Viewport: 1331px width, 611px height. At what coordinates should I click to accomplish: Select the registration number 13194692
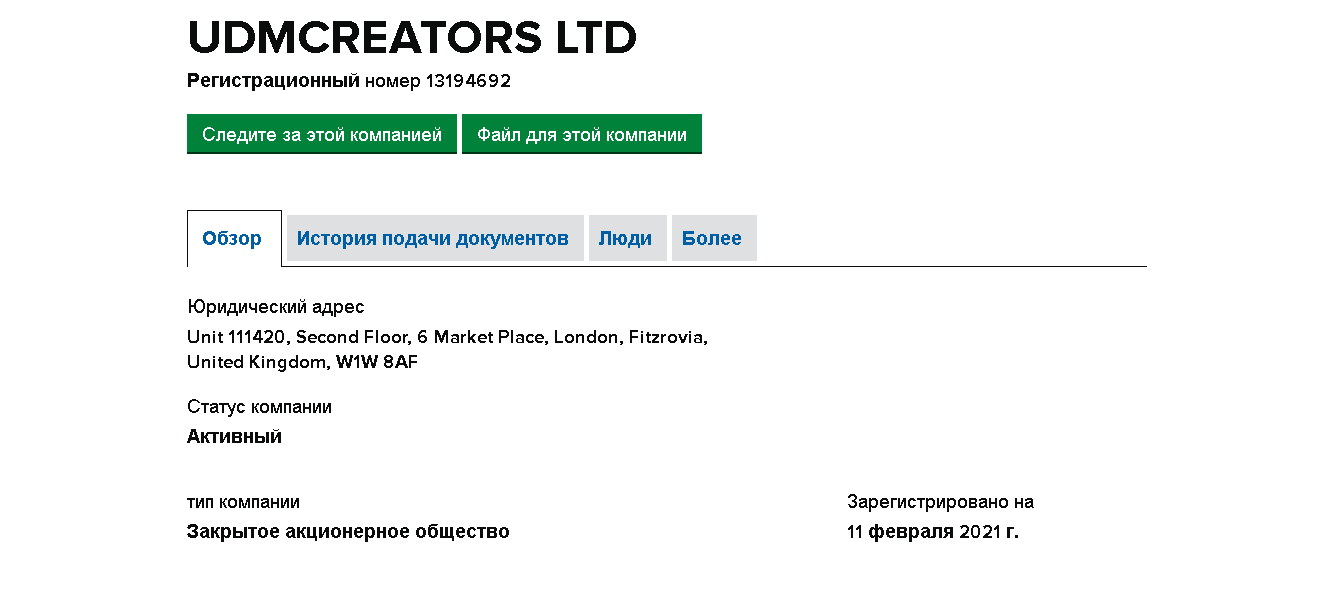tap(468, 81)
